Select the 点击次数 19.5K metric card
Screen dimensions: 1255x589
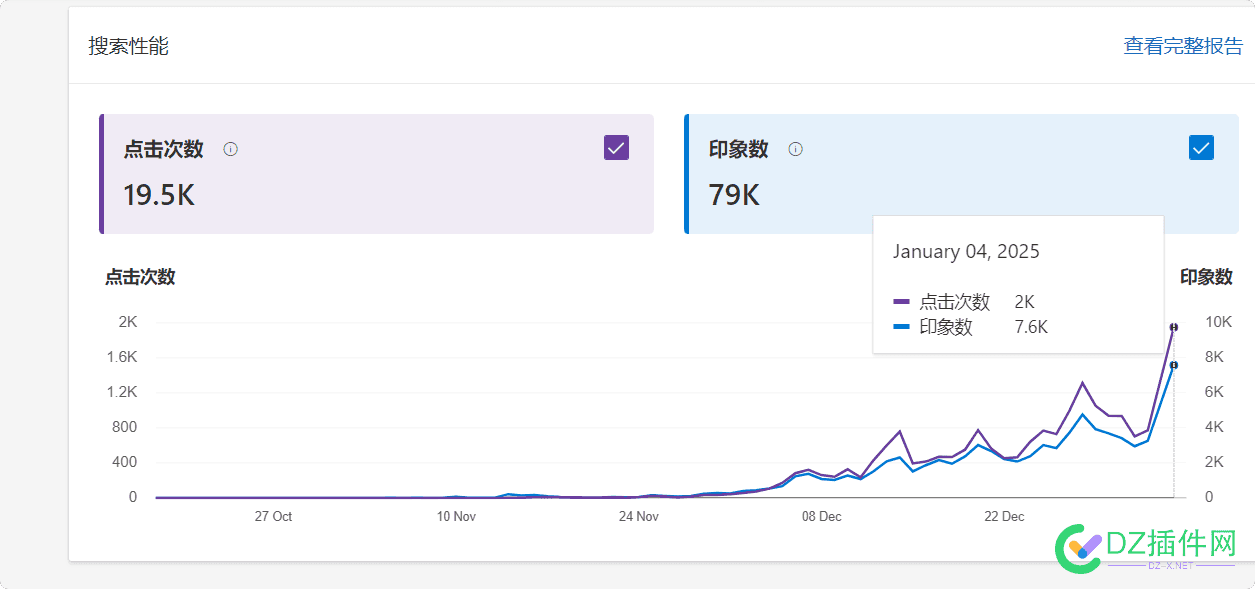click(375, 174)
